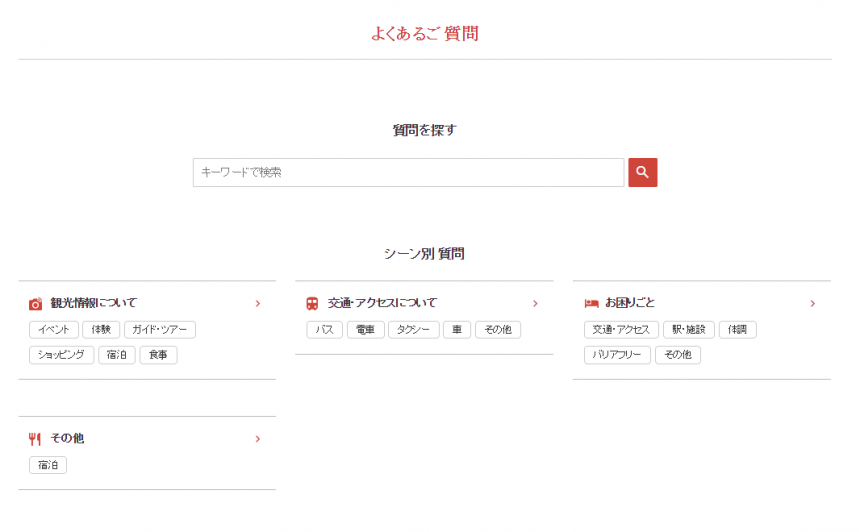Expand the 観光情報について section arrow
860x532 pixels.
[x=258, y=304]
